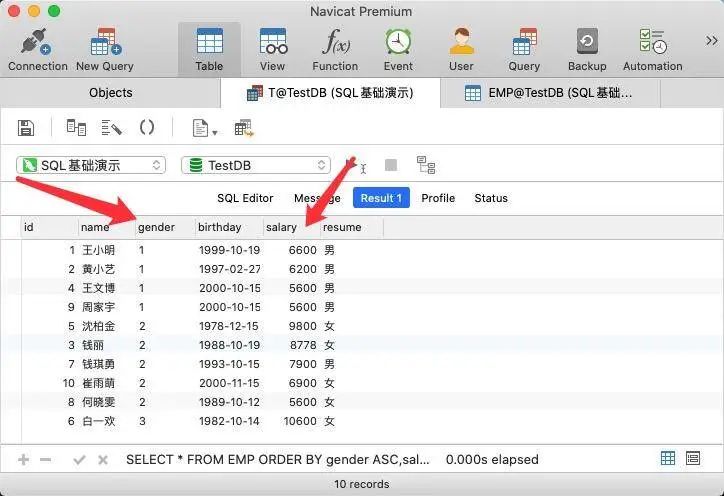Switch to form view in status bar

(x=693, y=459)
